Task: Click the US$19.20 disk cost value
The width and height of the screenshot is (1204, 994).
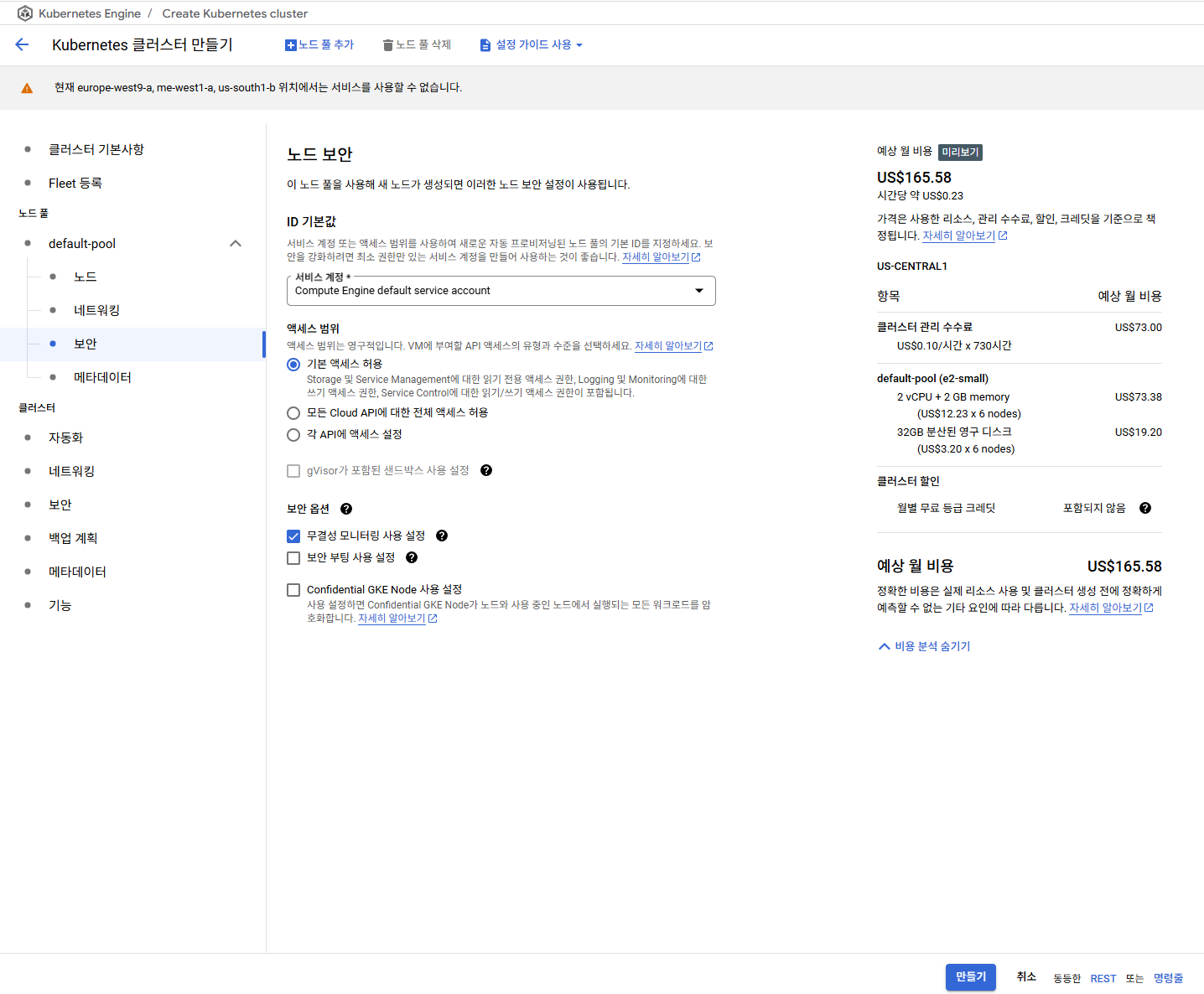Action: tap(1138, 432)
